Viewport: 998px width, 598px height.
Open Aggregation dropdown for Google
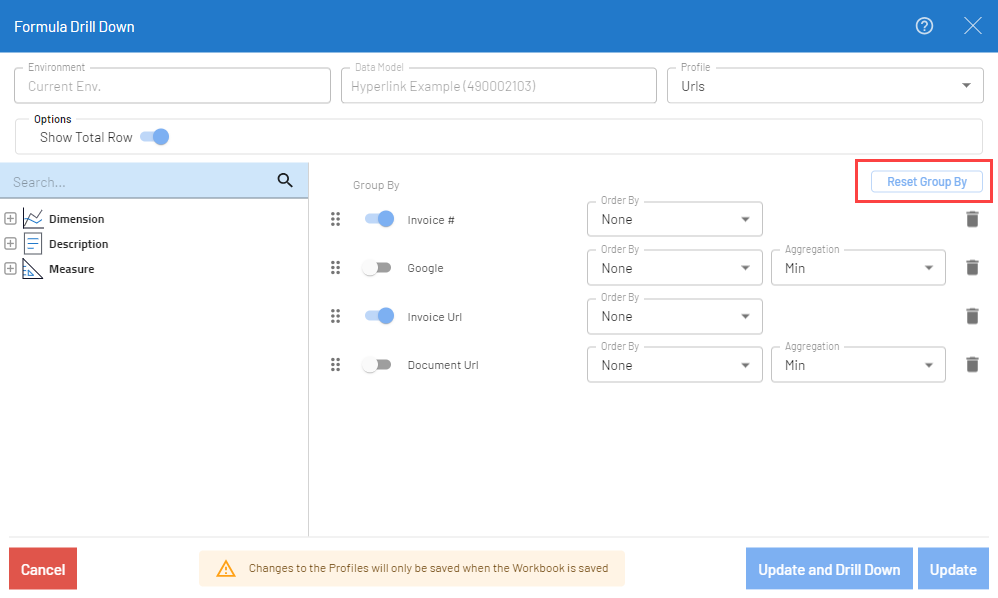(858, 268)
